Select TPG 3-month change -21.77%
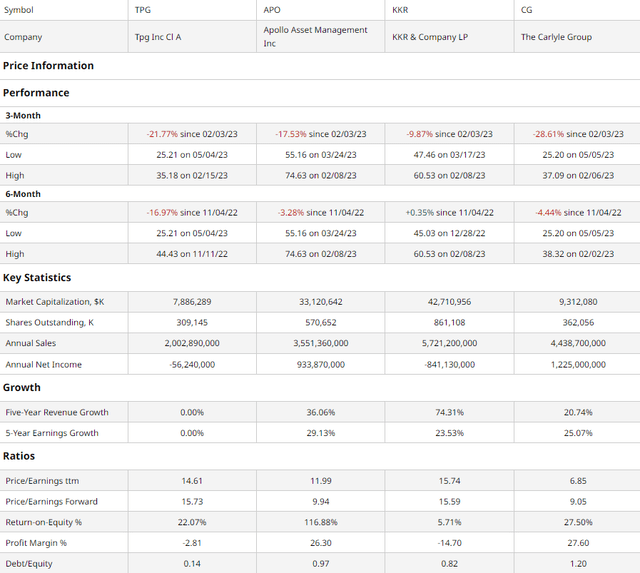The width and height of the screenshot is (640, 573). tap(162, 134)
